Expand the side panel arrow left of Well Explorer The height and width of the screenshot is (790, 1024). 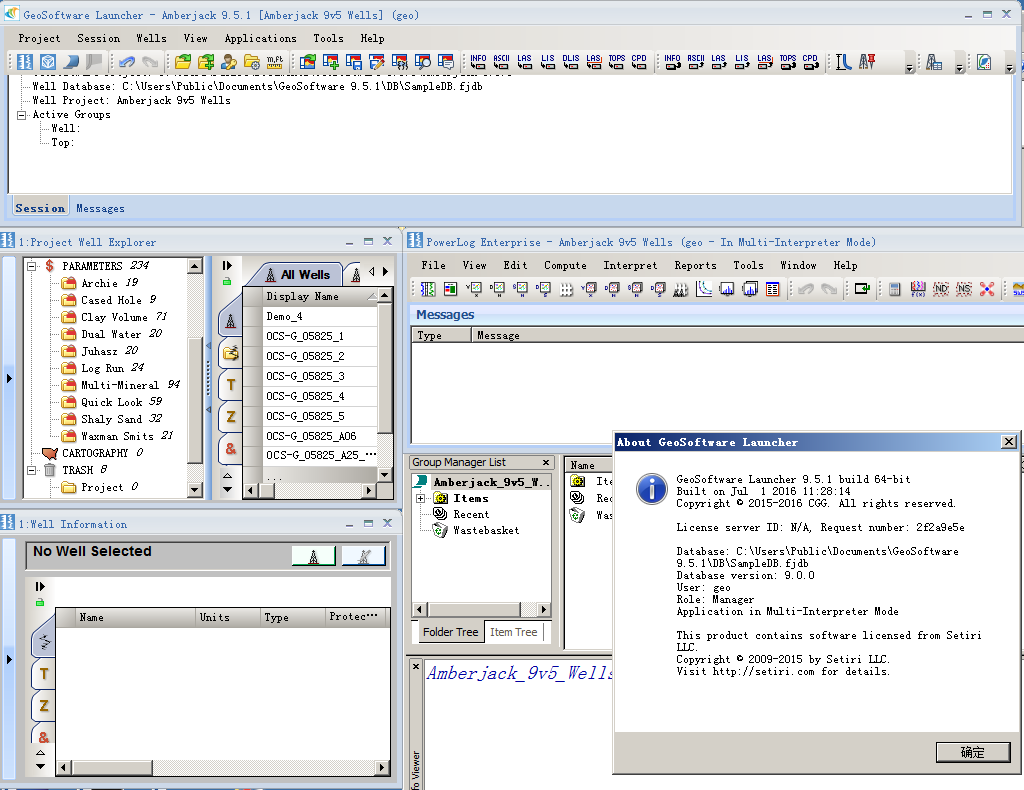(8, 378)
